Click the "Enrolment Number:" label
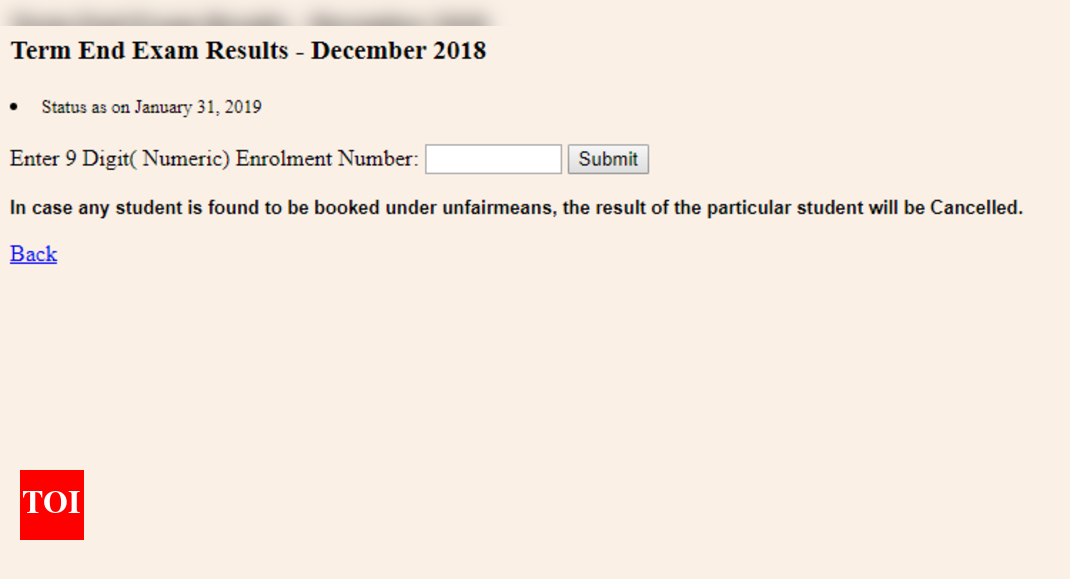 (x=327, y=159)
